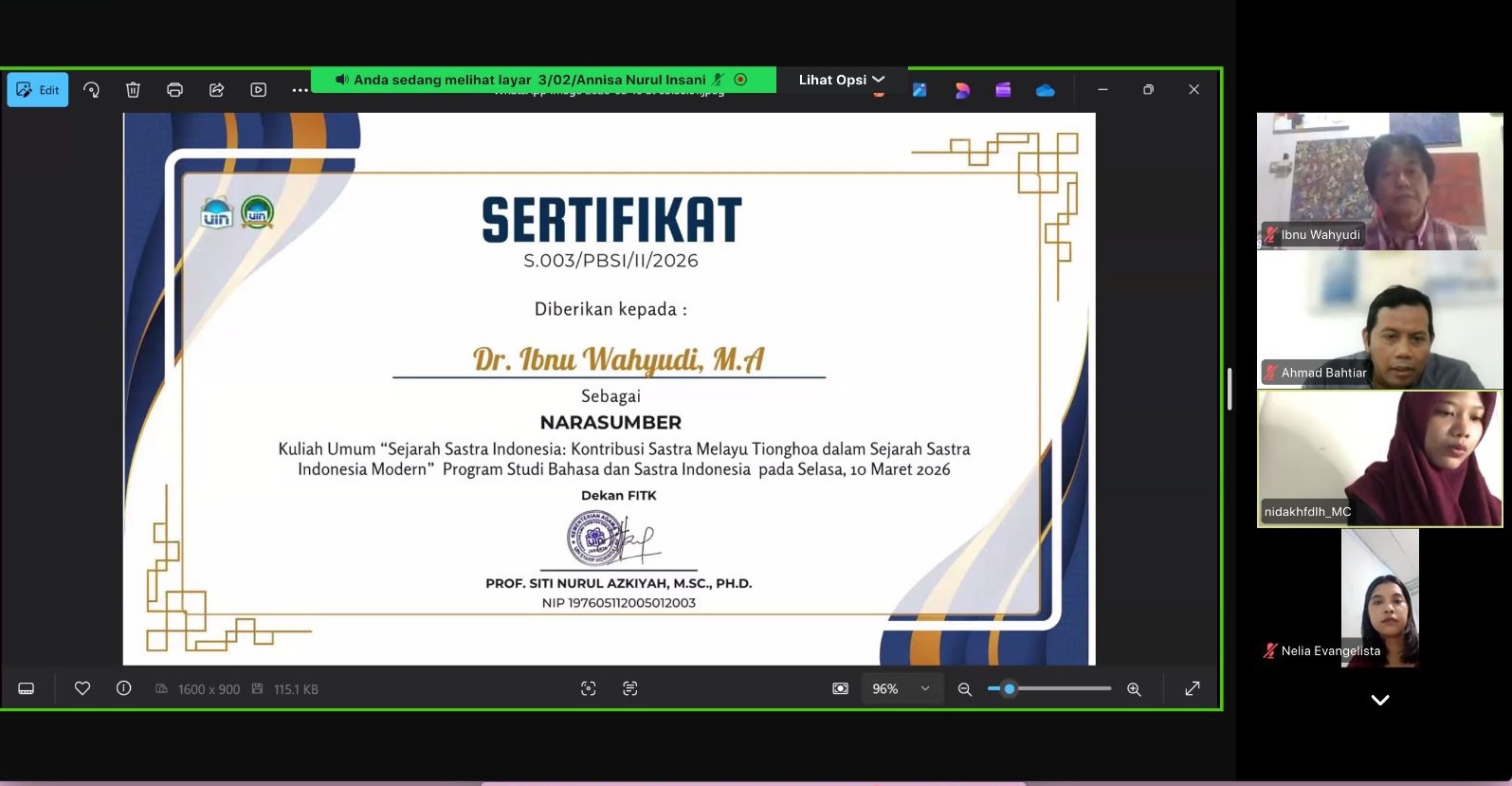Screen dimensions: 1512x786
Task: Open the three-dot See more menu
Action: tap(300, 90)
